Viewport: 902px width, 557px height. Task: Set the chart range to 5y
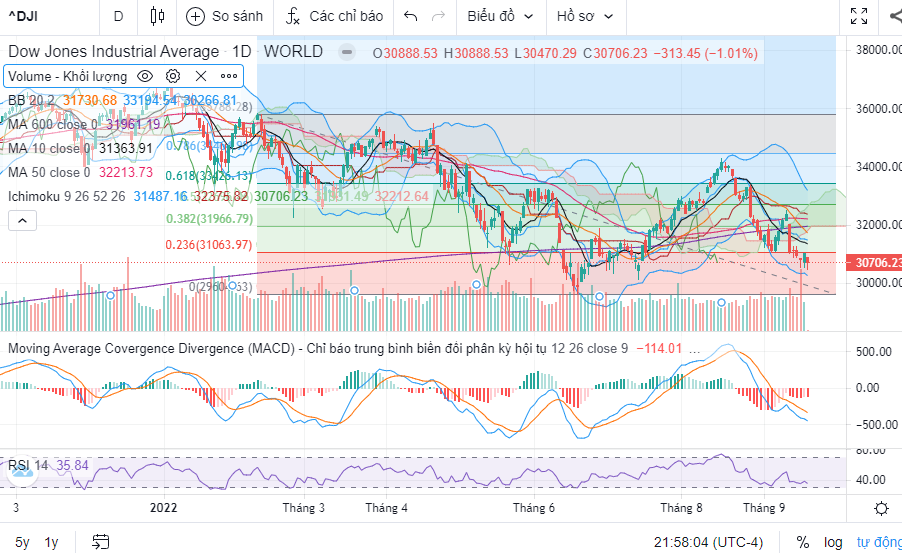(22, 542)
